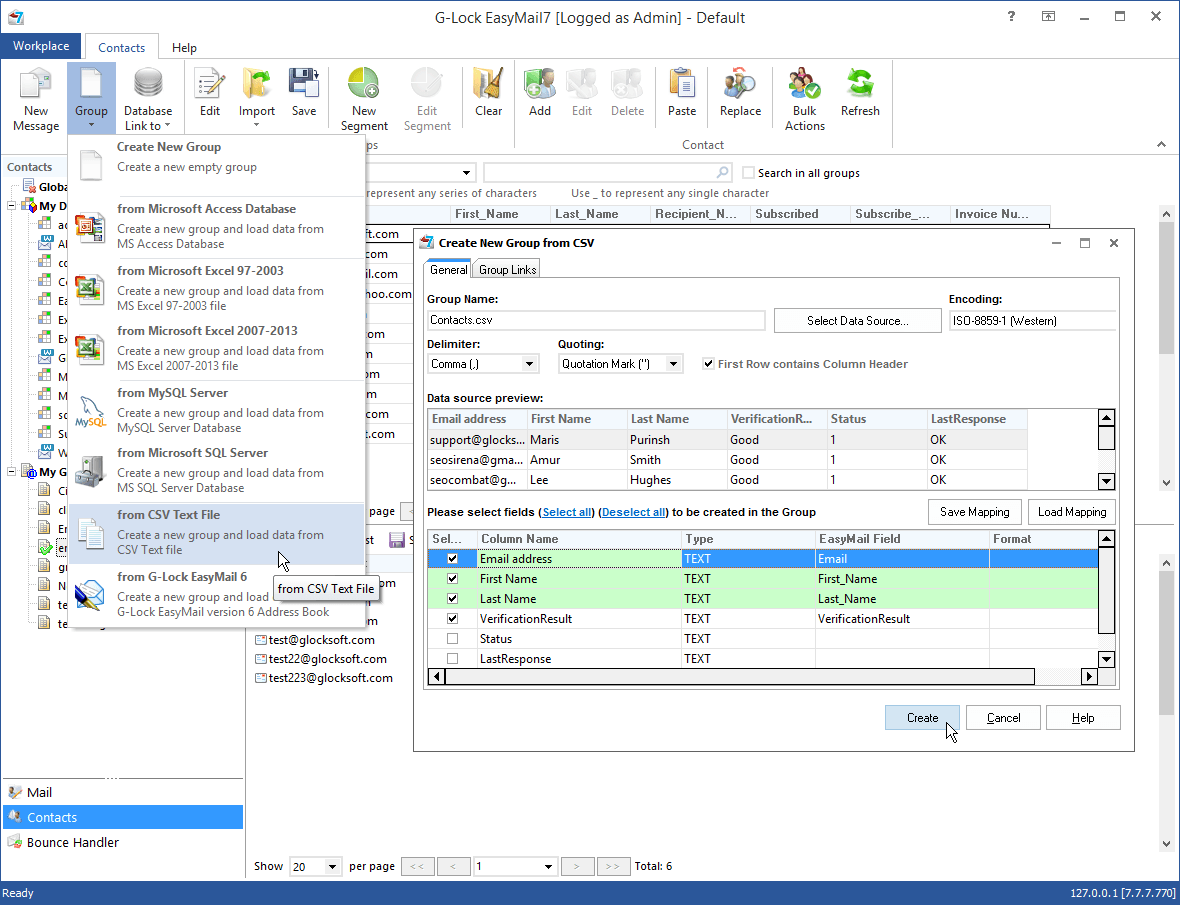Viewport: 1180px width, 905px height.
Task: Click the Create button
Action: coord(922,718)
